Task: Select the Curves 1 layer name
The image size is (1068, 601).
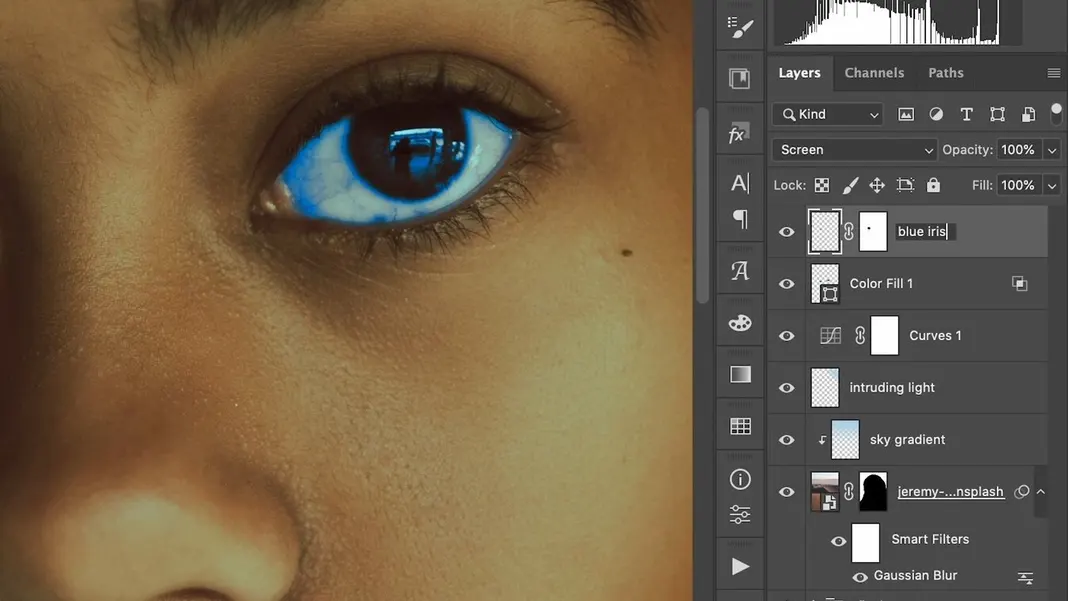Action: coord(935,335)
